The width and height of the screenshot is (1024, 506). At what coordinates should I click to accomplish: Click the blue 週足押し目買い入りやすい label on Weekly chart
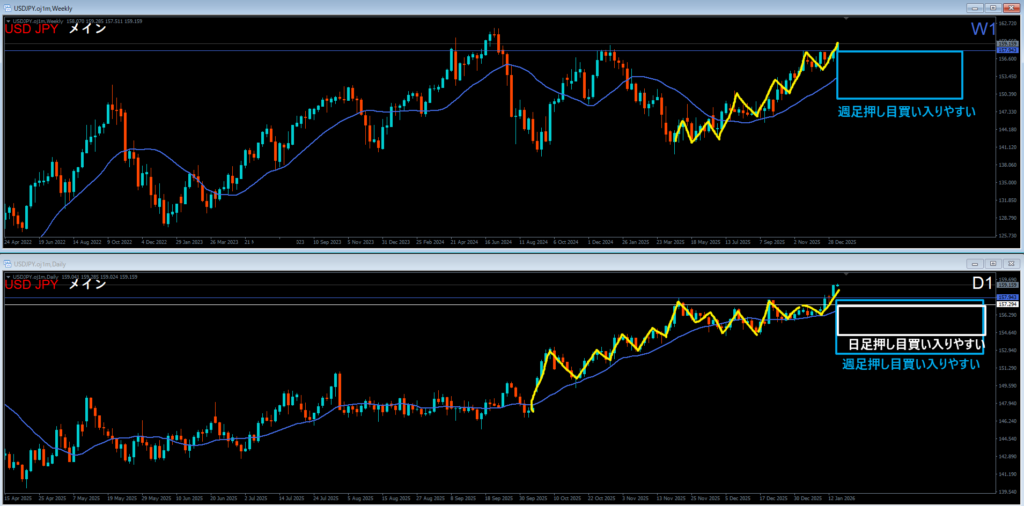906,111
